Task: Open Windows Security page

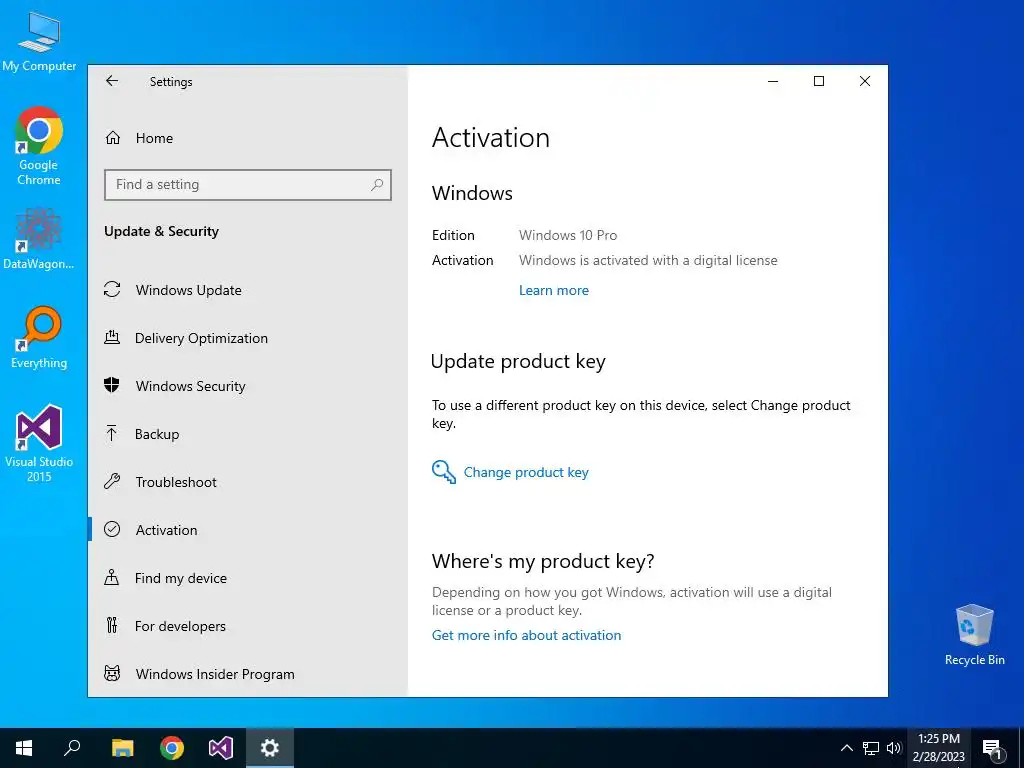Action: pyautogui.click(x=248, y=386)
